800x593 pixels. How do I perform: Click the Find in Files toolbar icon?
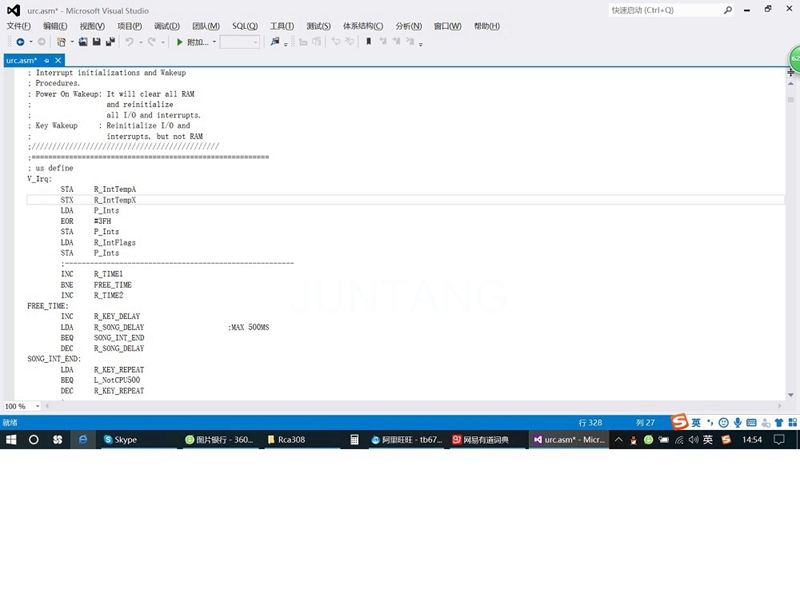click(x=275, y=42)
